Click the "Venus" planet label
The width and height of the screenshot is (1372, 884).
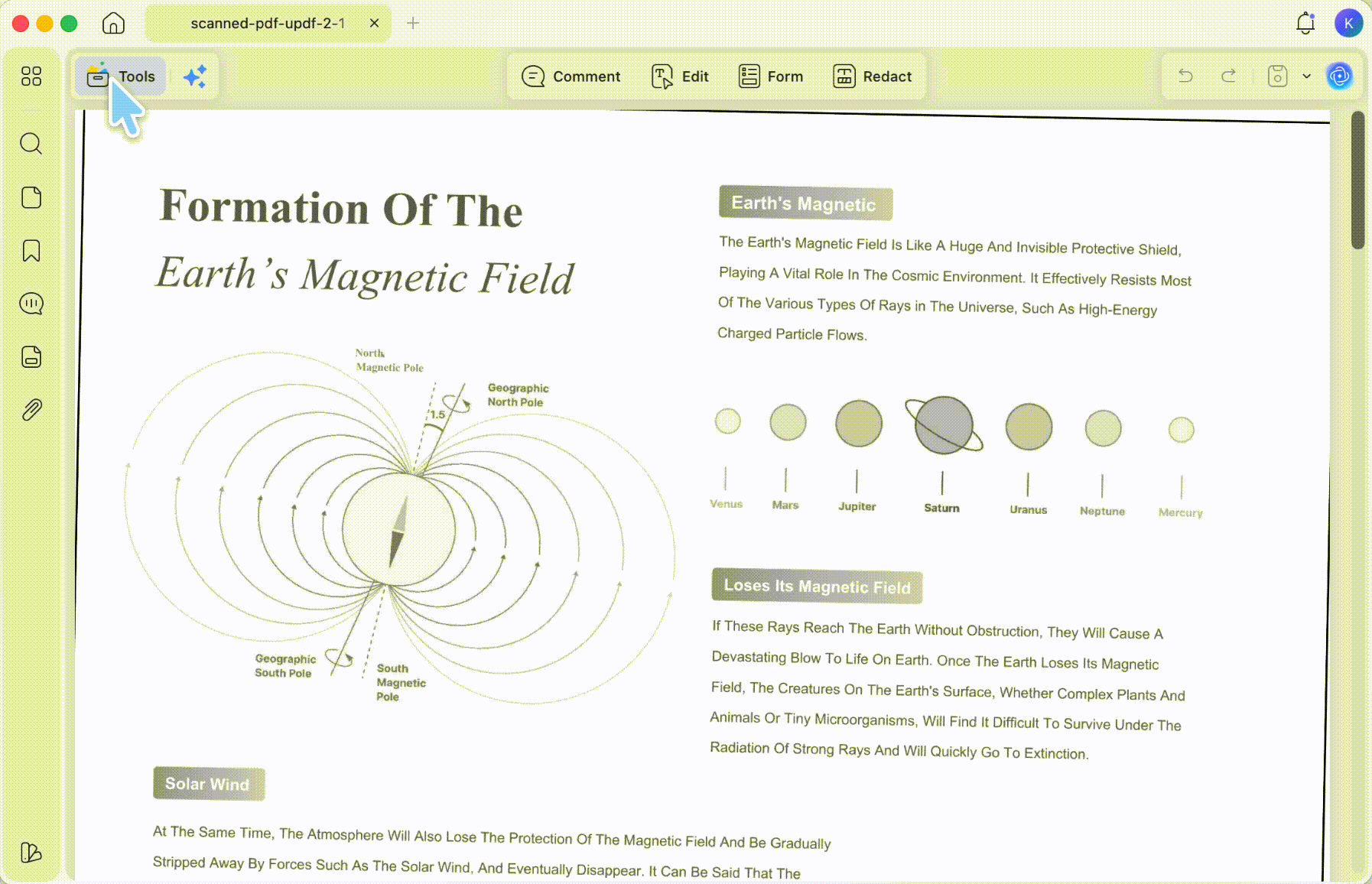click(726, 503)
